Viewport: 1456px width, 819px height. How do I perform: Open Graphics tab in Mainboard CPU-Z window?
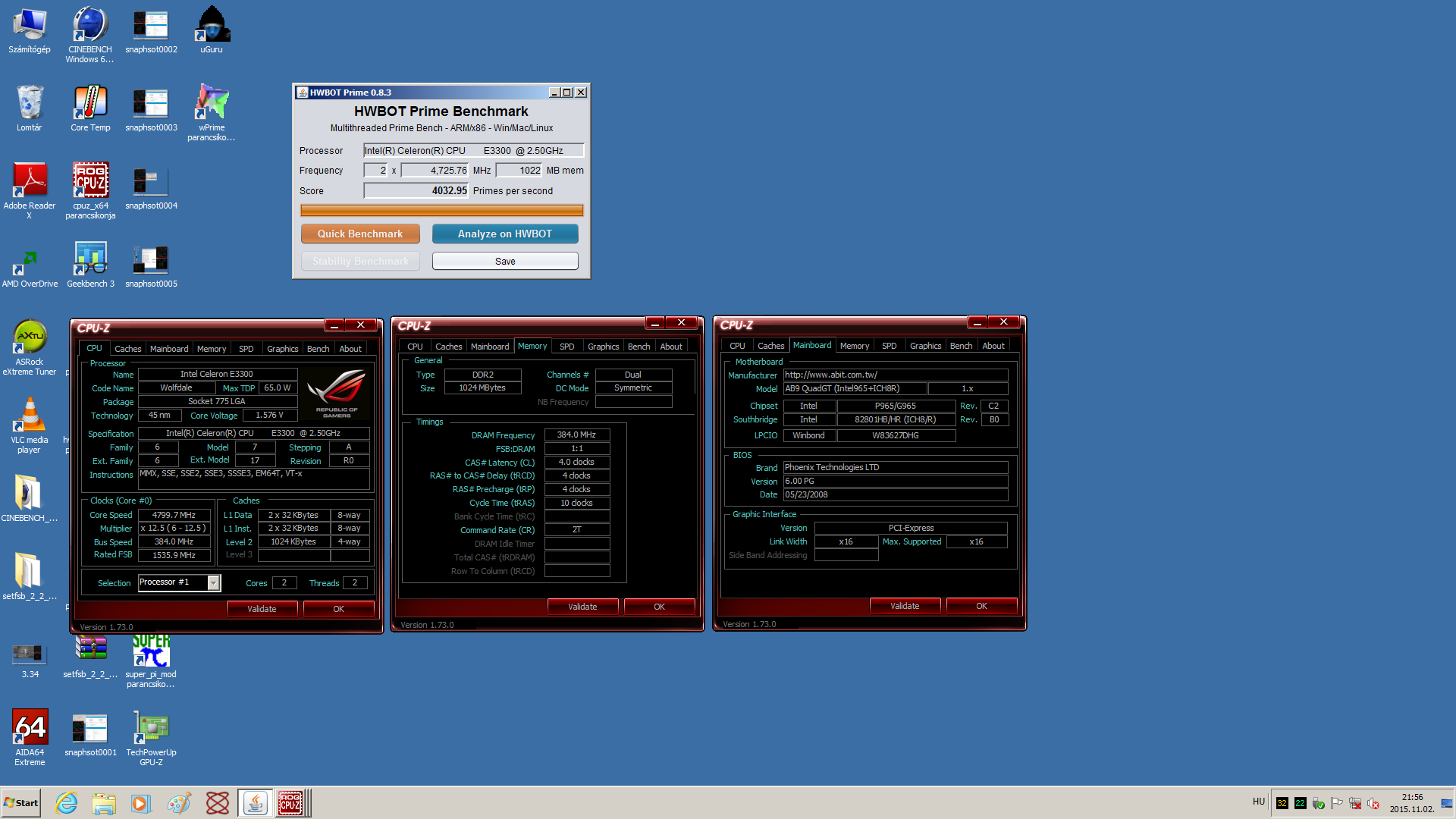pyautogui.click(x=925, y=346)
